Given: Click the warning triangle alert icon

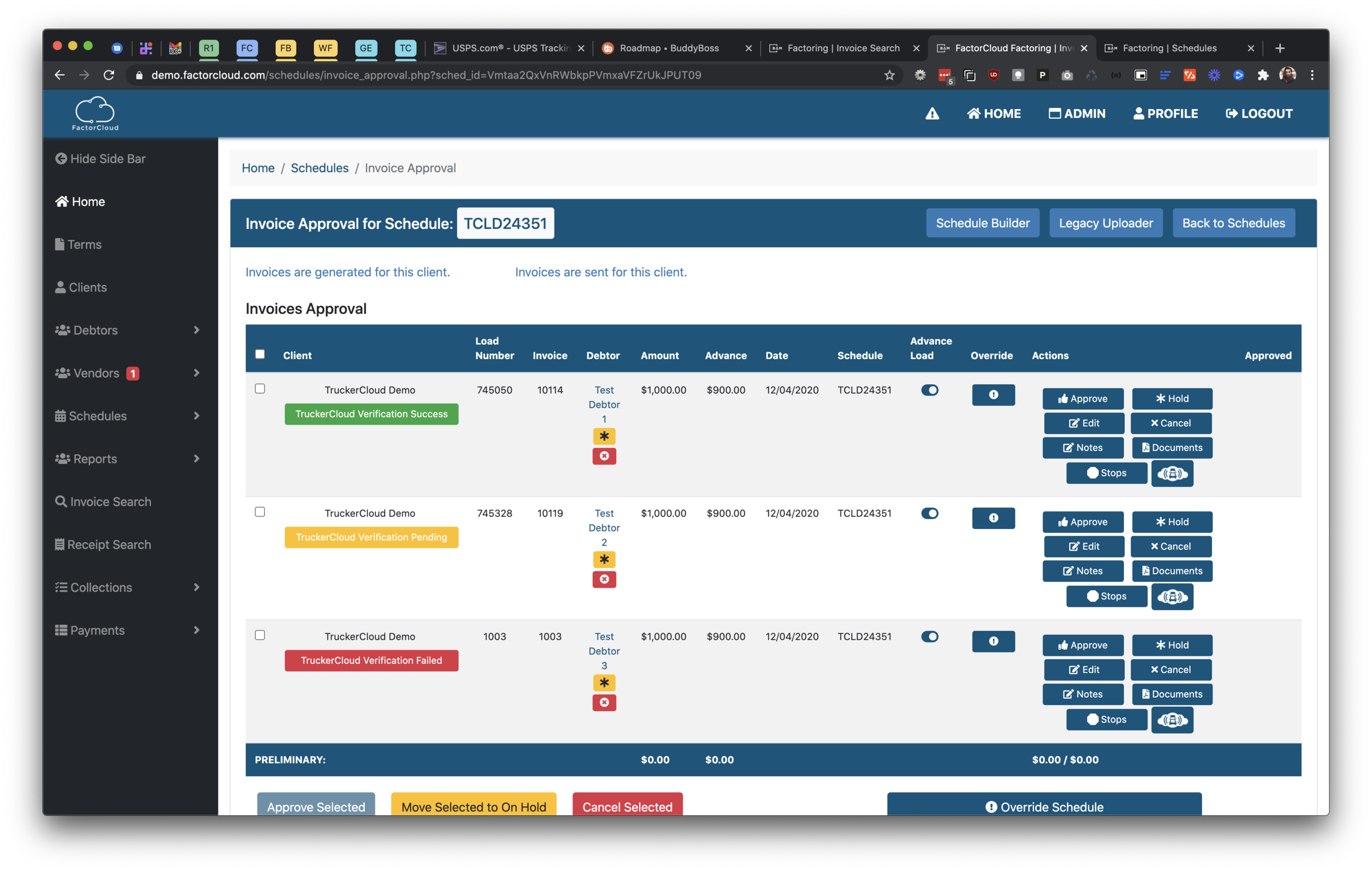Looking at the screenshot, I should 932,114.
